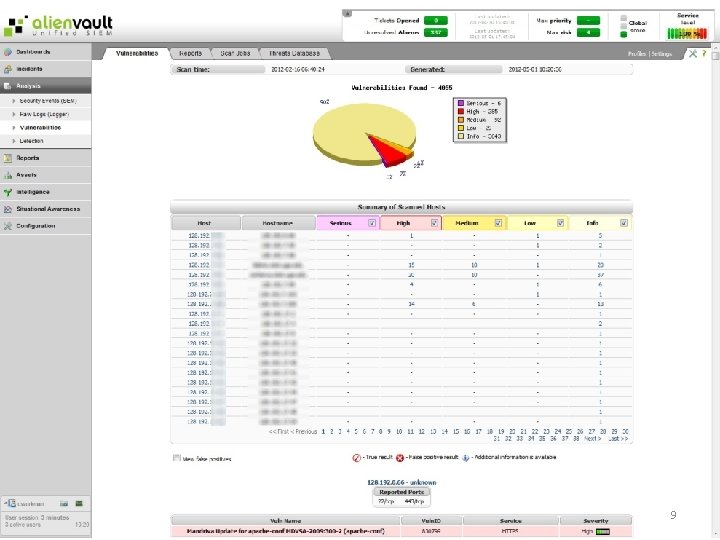Click the Serious legend color swatch
This screenshot has width=720, height=540.
[x=461, y=103]
